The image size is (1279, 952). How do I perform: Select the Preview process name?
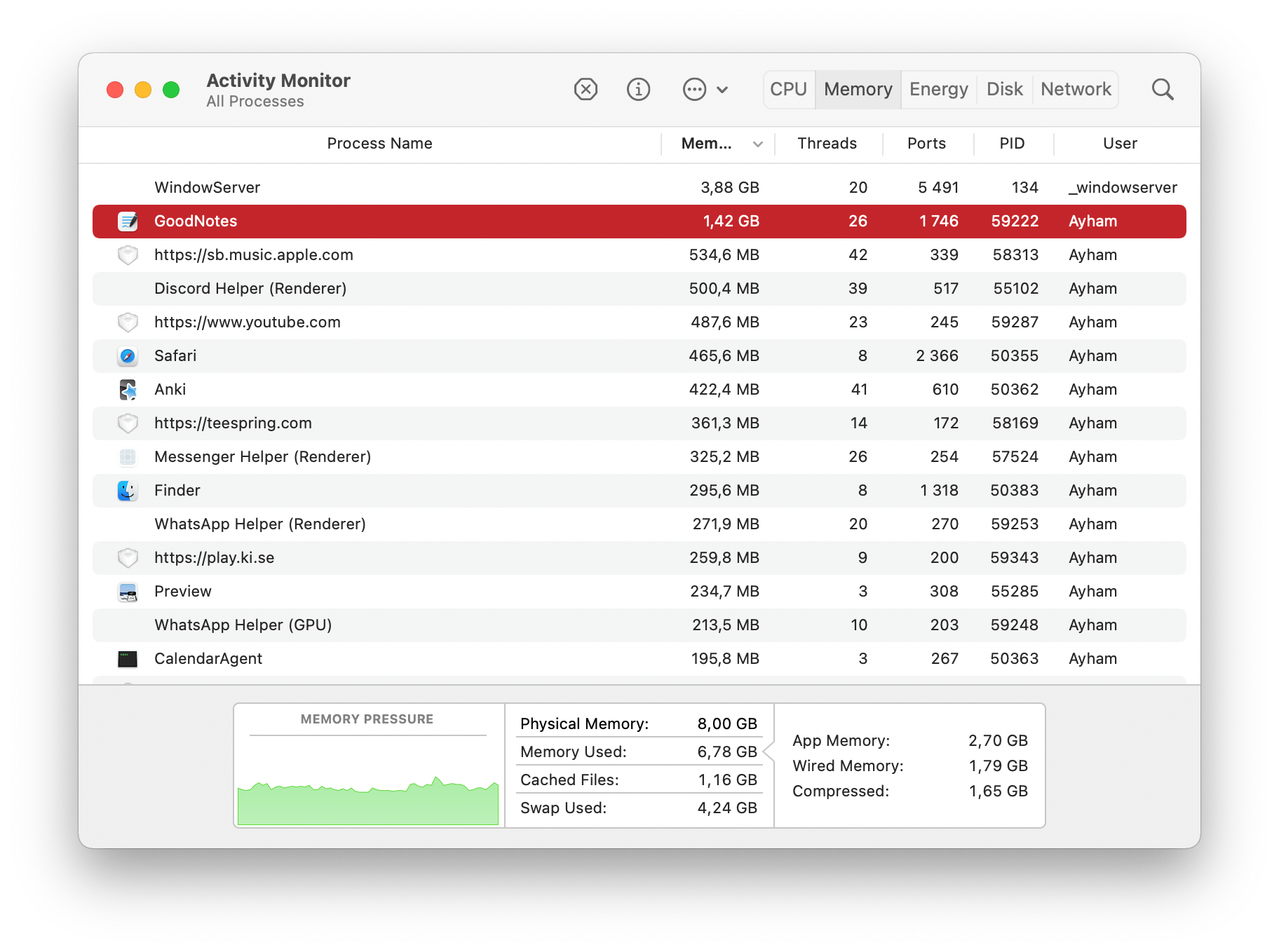(183, 592)
